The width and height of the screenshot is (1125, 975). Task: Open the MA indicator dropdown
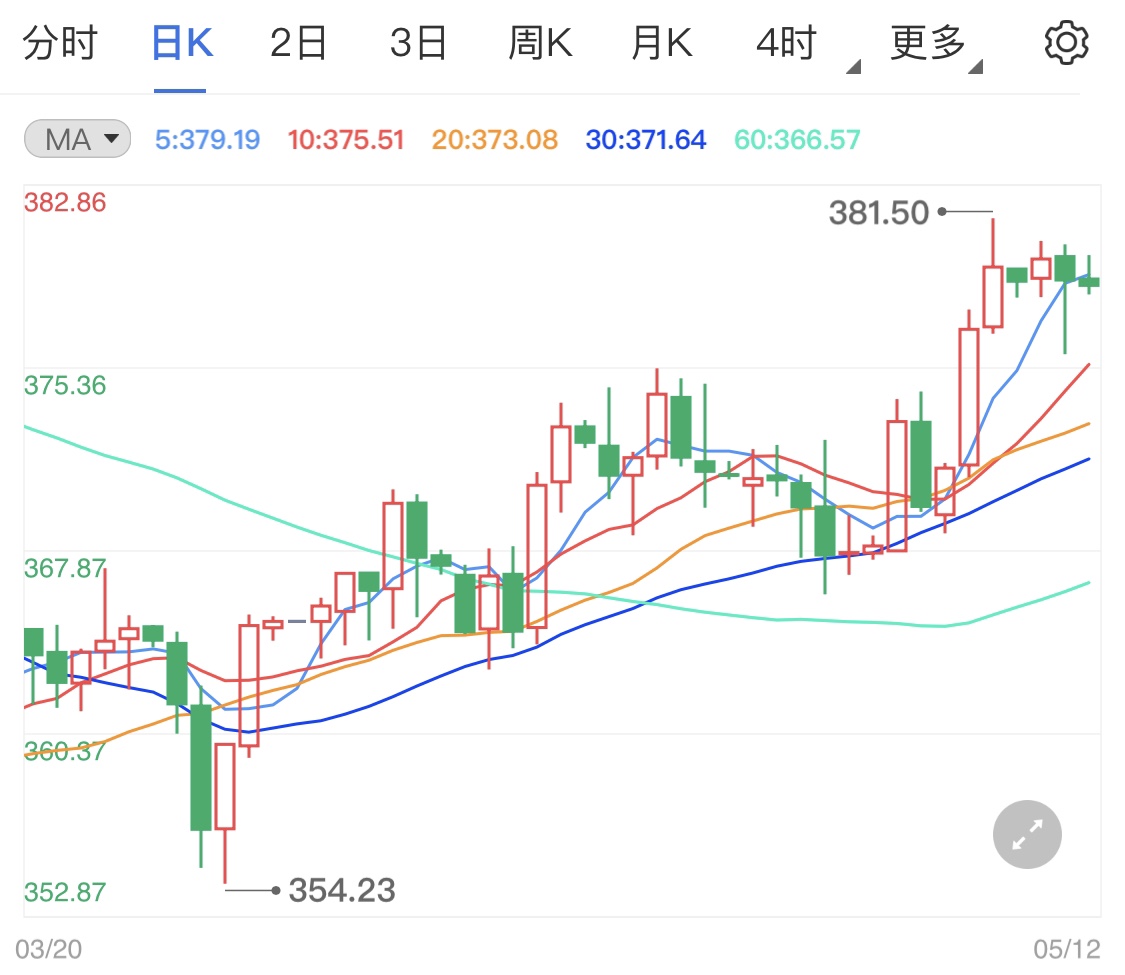pyautogui.click(x=112, y=140)
